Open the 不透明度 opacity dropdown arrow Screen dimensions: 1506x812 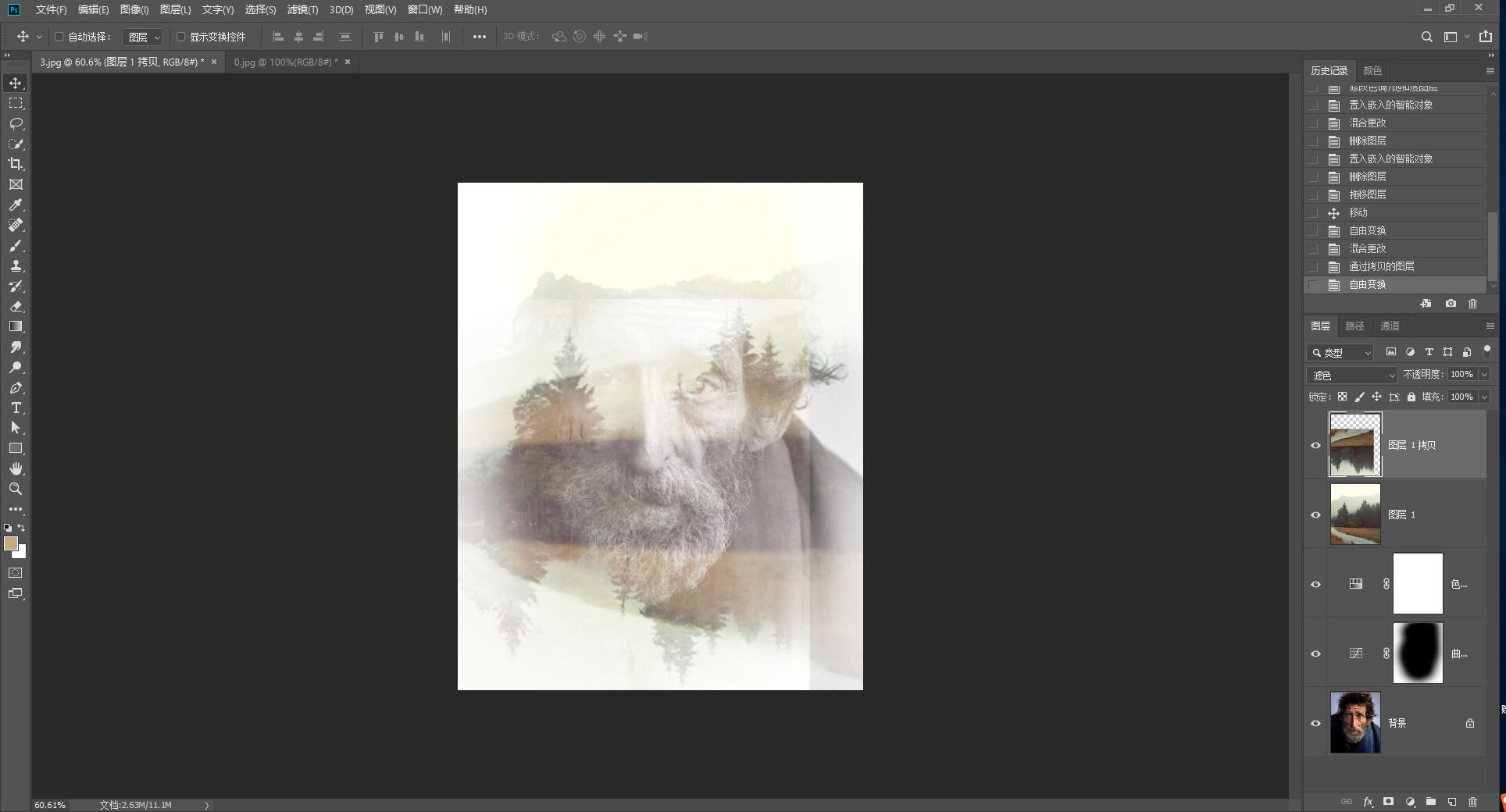tap(1484, 375)
